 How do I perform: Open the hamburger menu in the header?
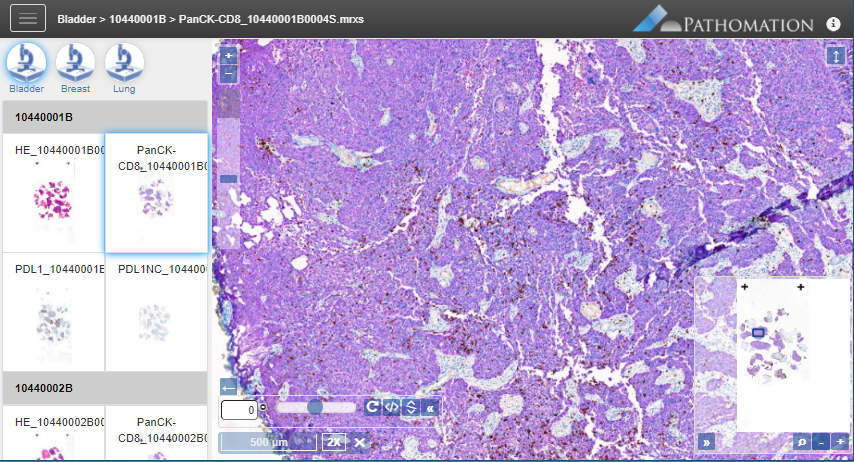pos(27,19)
